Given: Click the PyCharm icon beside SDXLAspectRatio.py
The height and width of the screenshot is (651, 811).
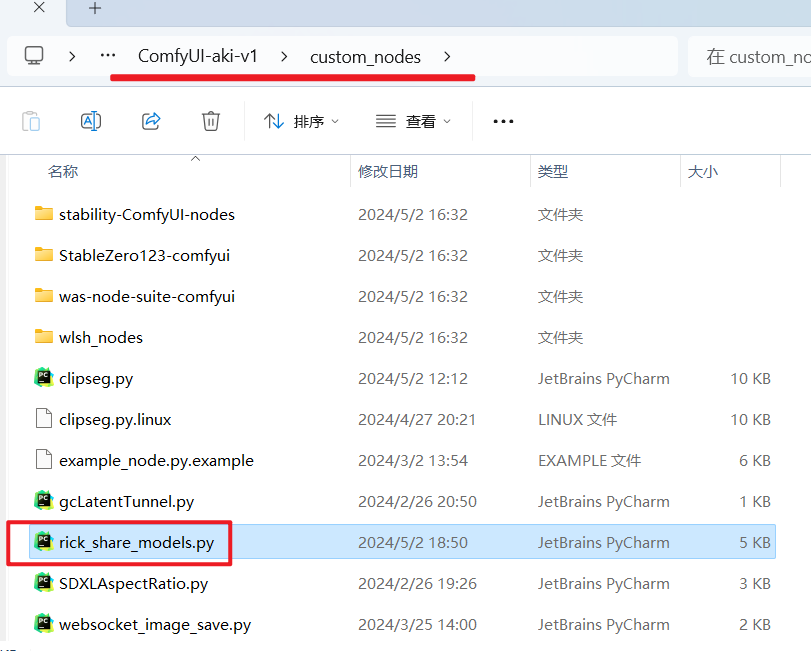Looking at the screenshot, I should click(44, 583).
